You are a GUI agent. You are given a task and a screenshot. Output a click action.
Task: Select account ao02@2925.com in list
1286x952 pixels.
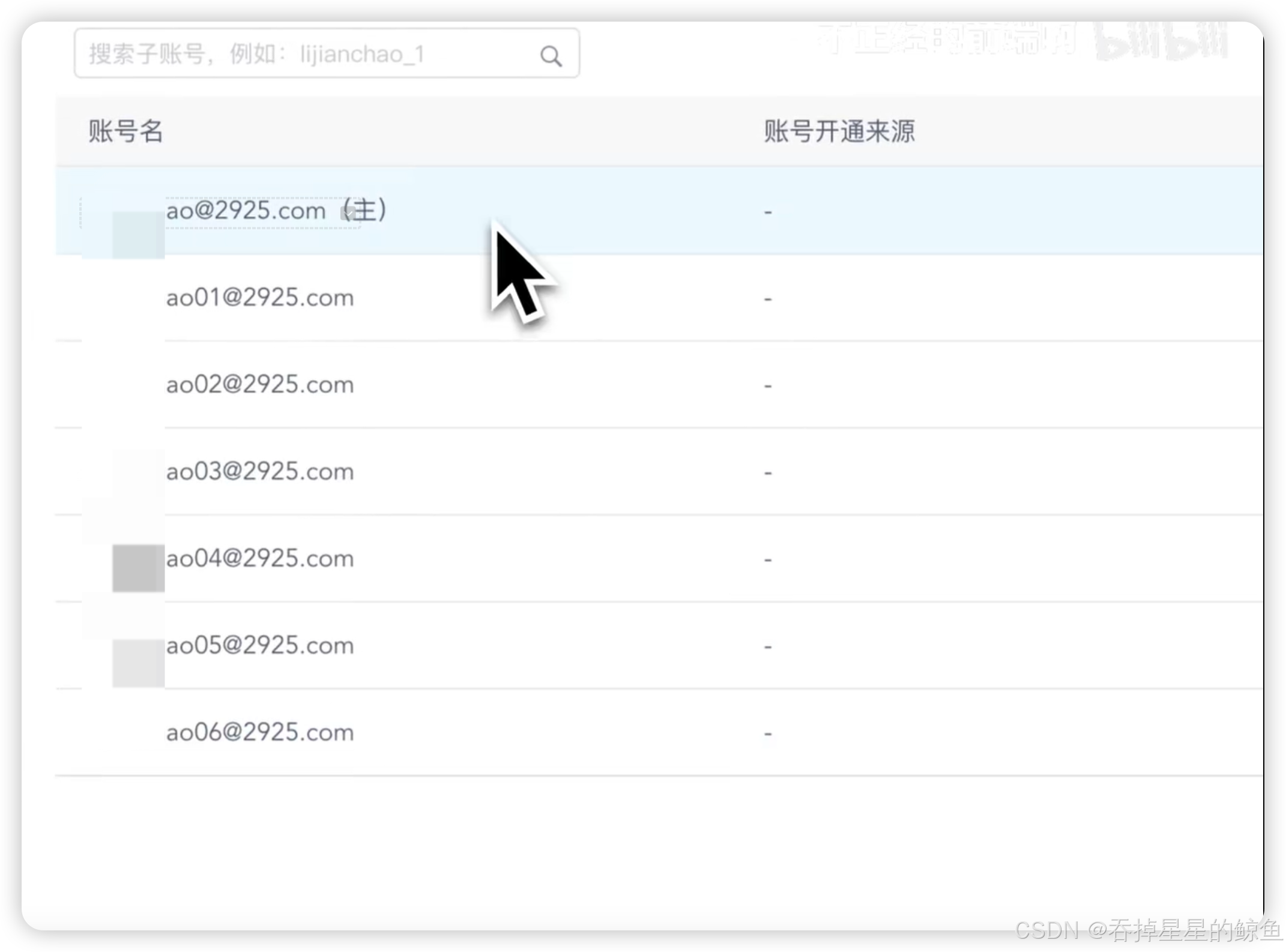(260, 385)
